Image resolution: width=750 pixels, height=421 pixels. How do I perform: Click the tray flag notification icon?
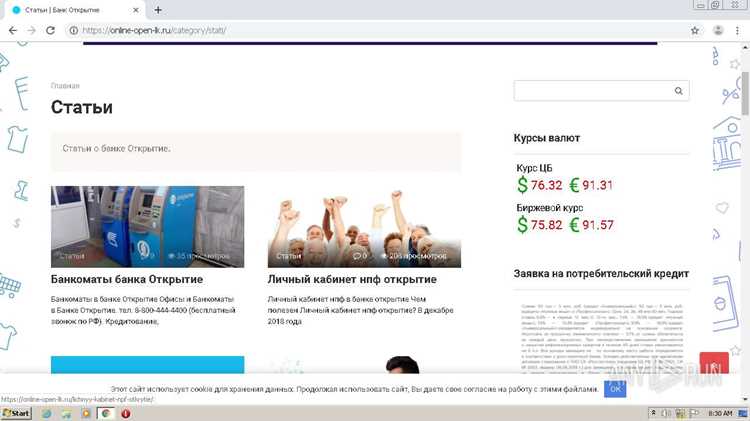coord(694,413)
